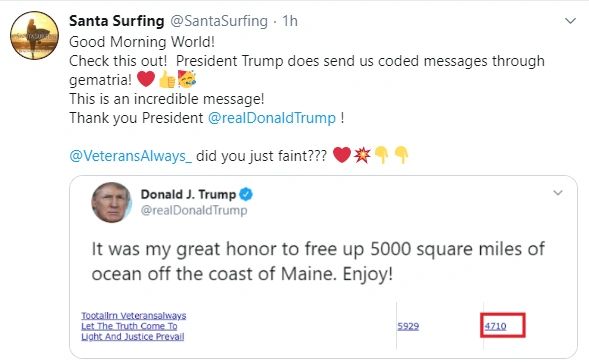Open the tweet's 1h timestamp

(x=290, y=21)
